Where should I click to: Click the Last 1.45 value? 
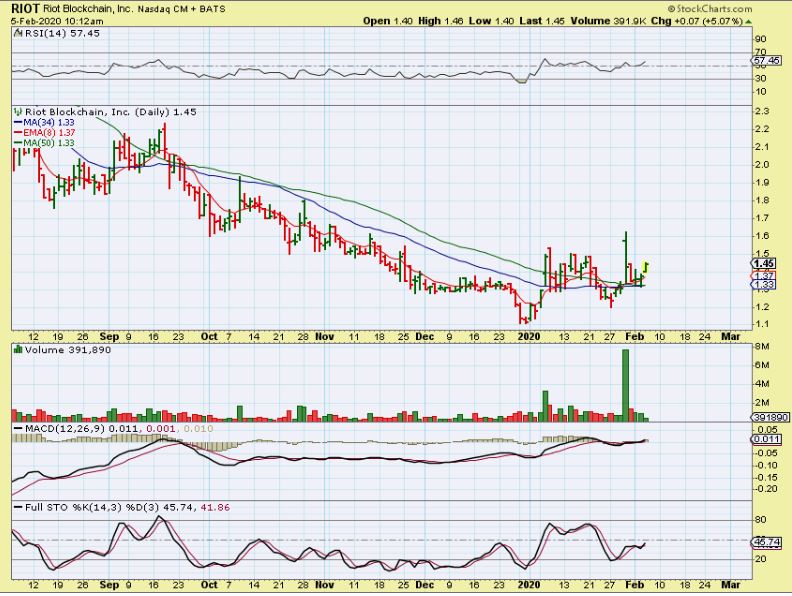pyautogui.click(x=541, y=21)
